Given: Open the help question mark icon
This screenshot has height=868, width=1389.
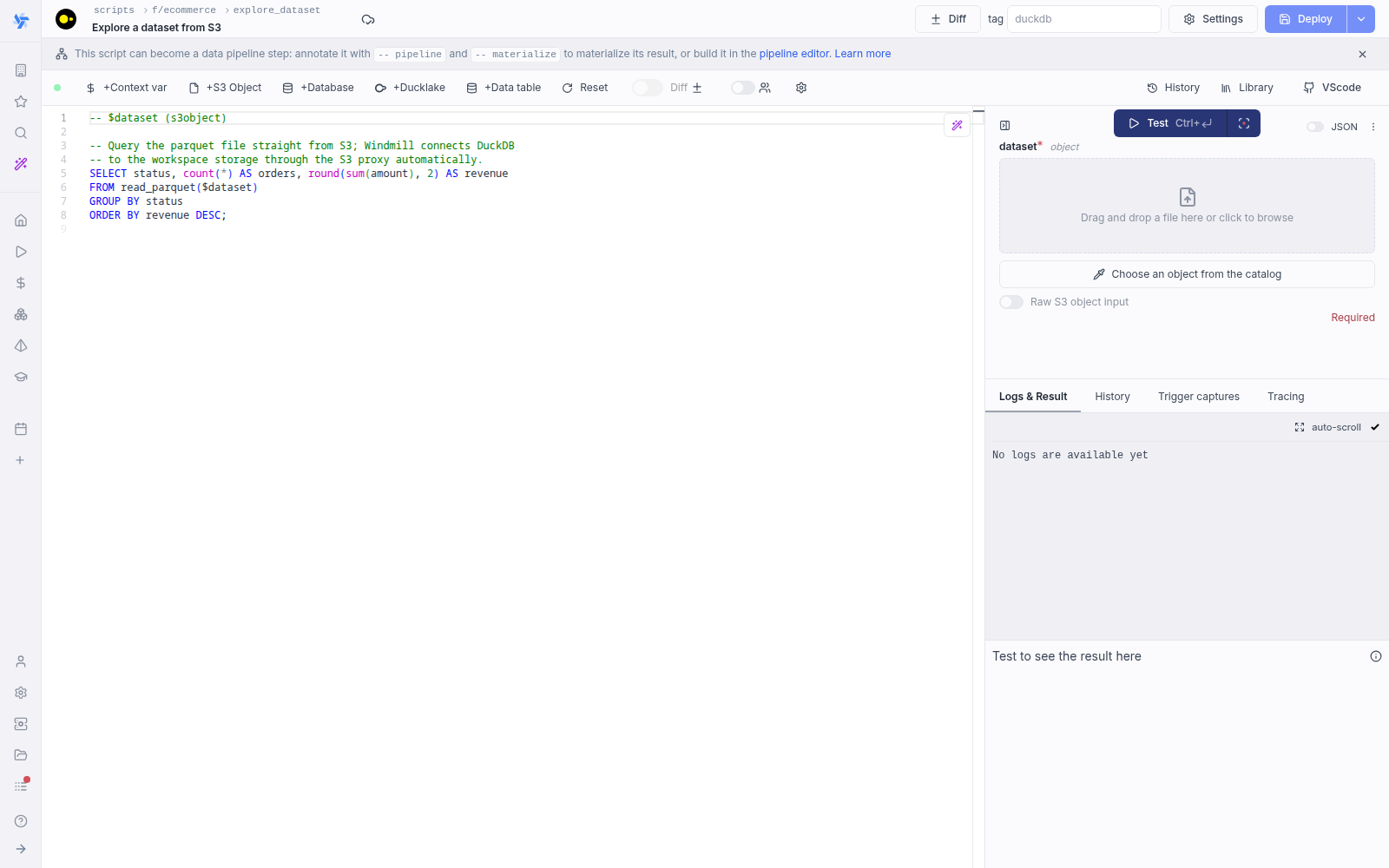Looking at the screenshot, I should point(21,821).
